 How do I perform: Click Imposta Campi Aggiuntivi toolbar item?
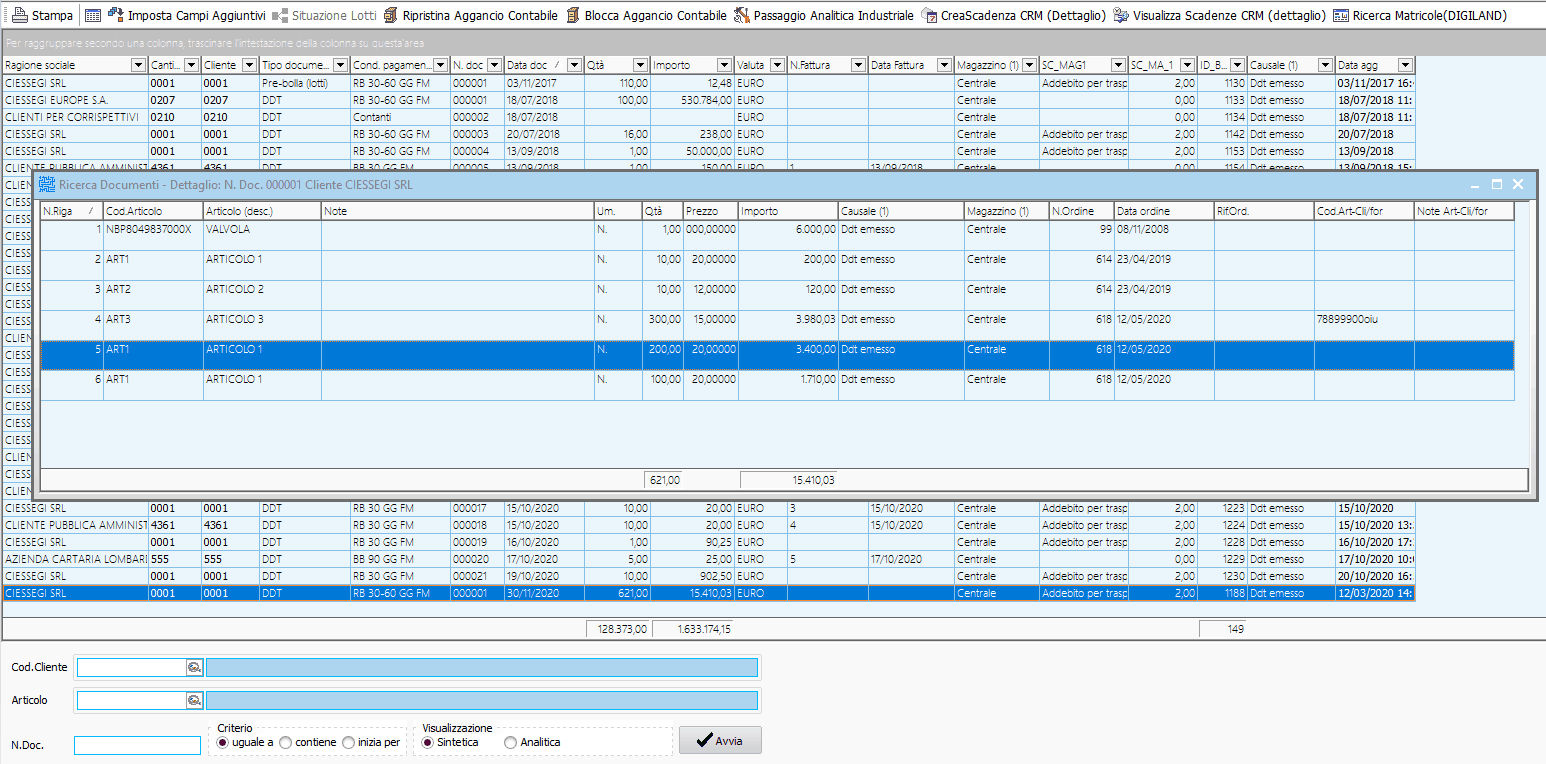(x=186, y=16)
